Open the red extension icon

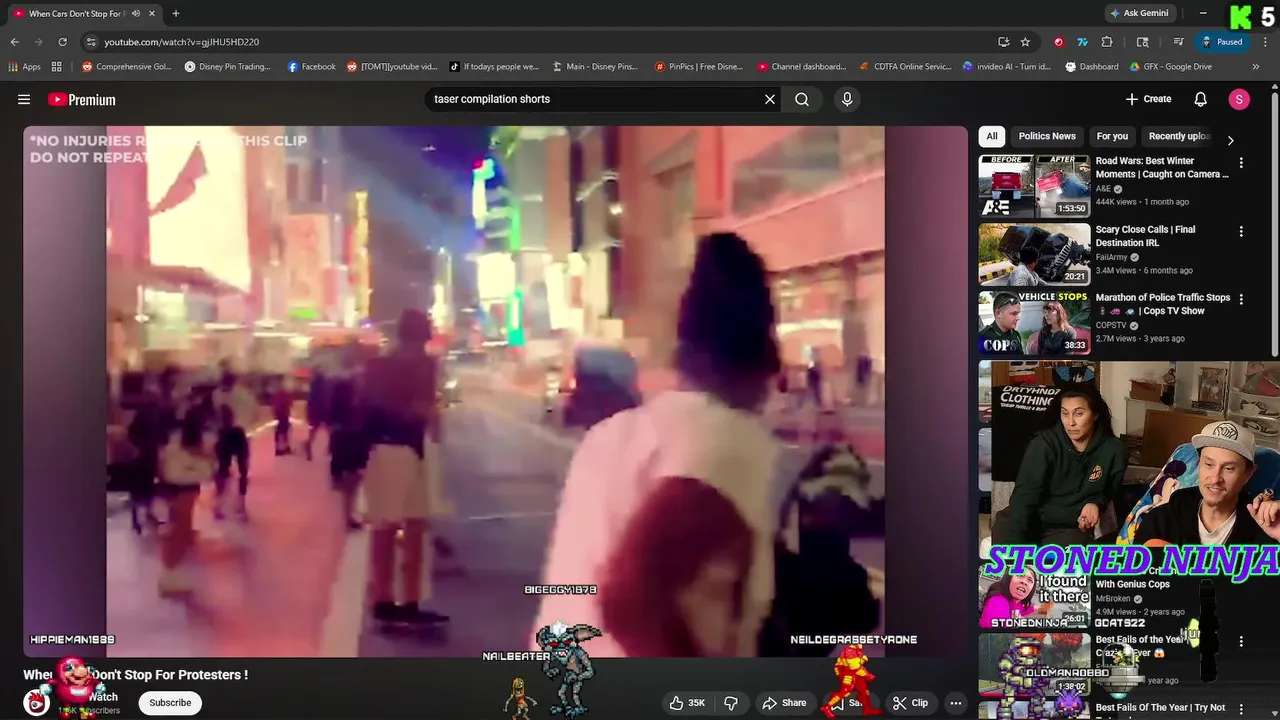coord(1058,42)
